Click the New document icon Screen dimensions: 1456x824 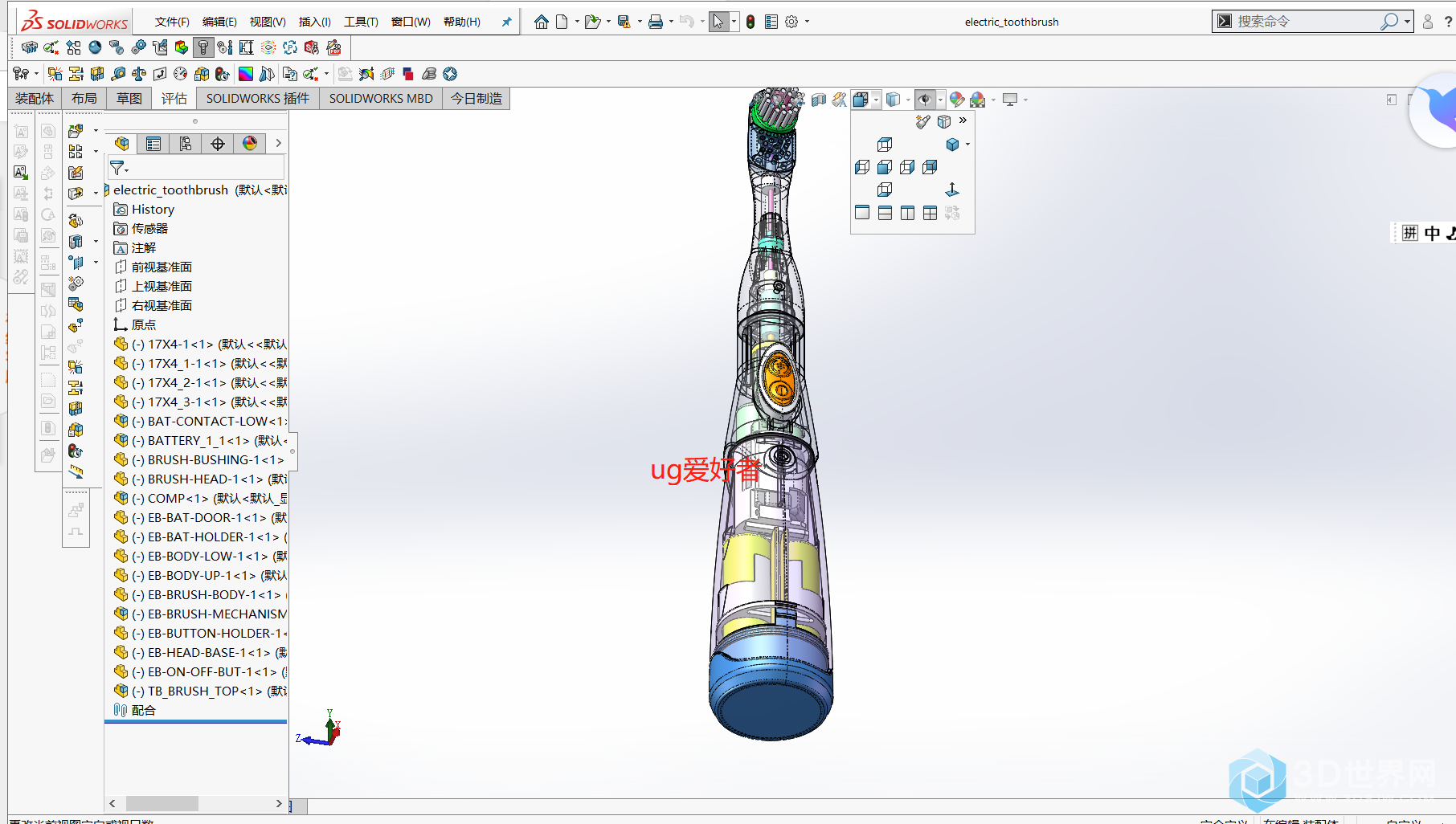[562, 22]
